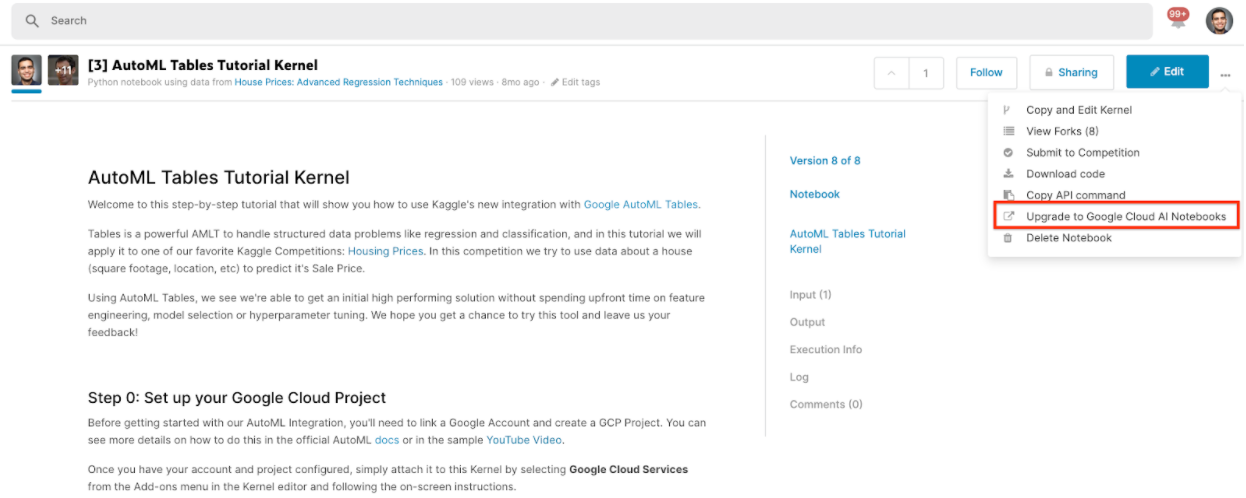Screen dimensions: 1246x498
Task: Click the trash icon beside Delete Notebook
Action: click(x=1007, y=238)
